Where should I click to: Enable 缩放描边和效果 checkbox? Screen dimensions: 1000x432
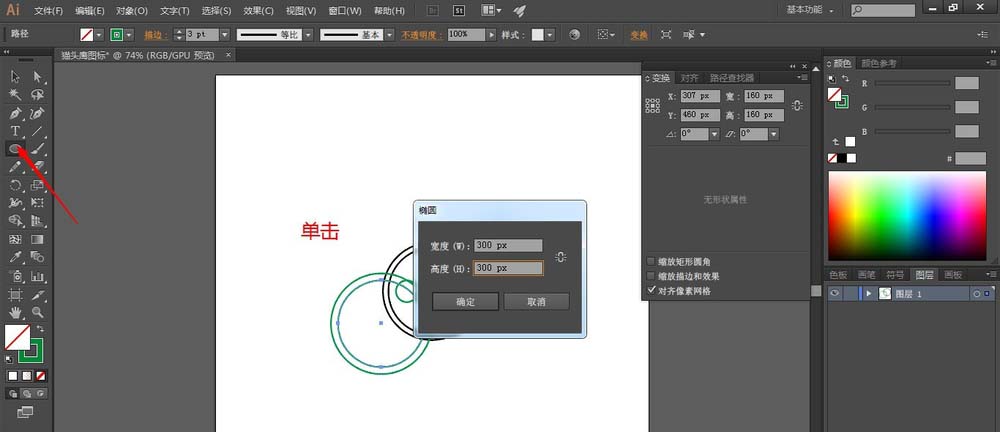pyautogui.click(x=651, y=276)
